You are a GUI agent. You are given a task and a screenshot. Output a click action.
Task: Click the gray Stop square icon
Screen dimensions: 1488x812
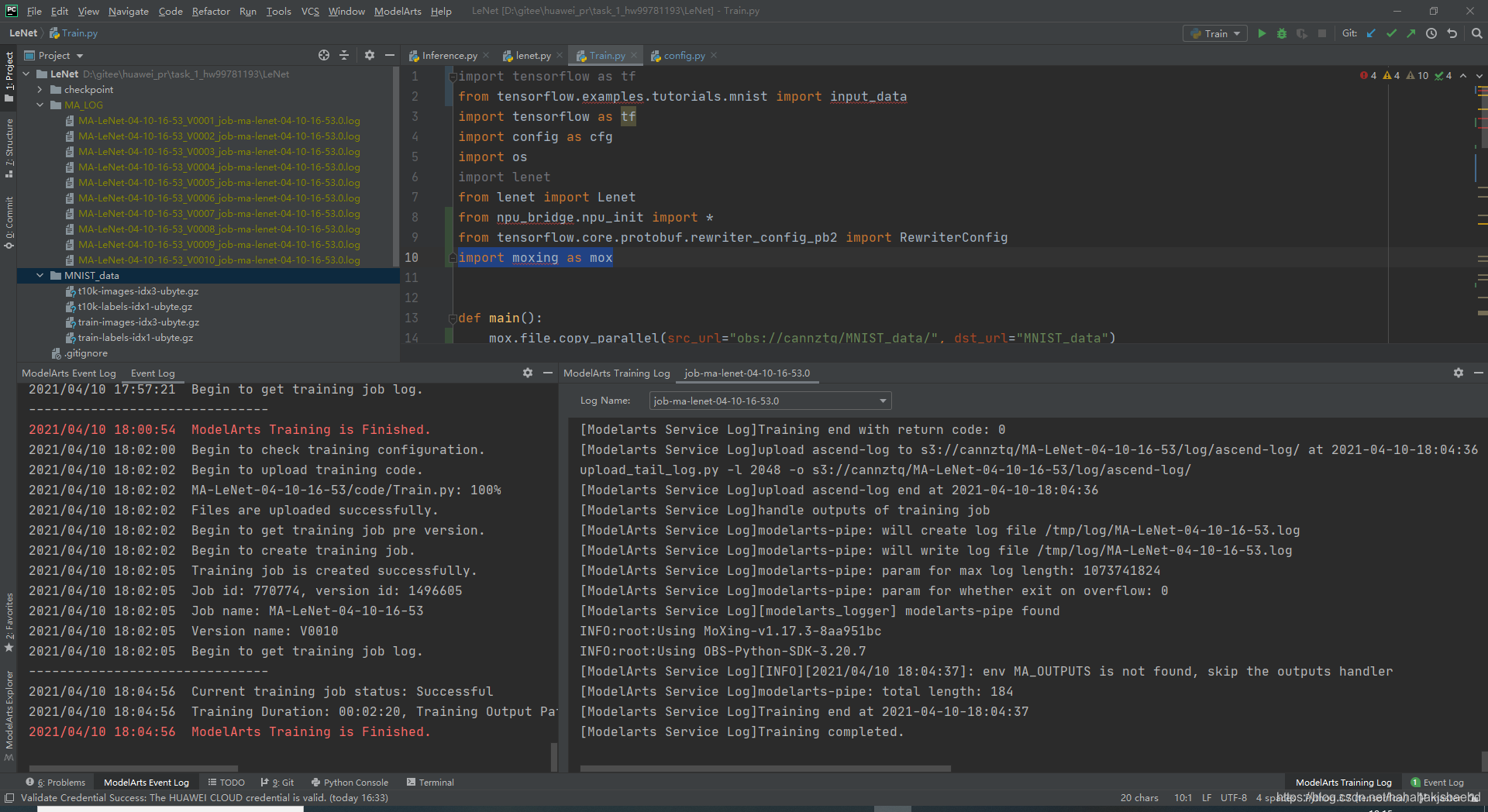coord(1322,33)
